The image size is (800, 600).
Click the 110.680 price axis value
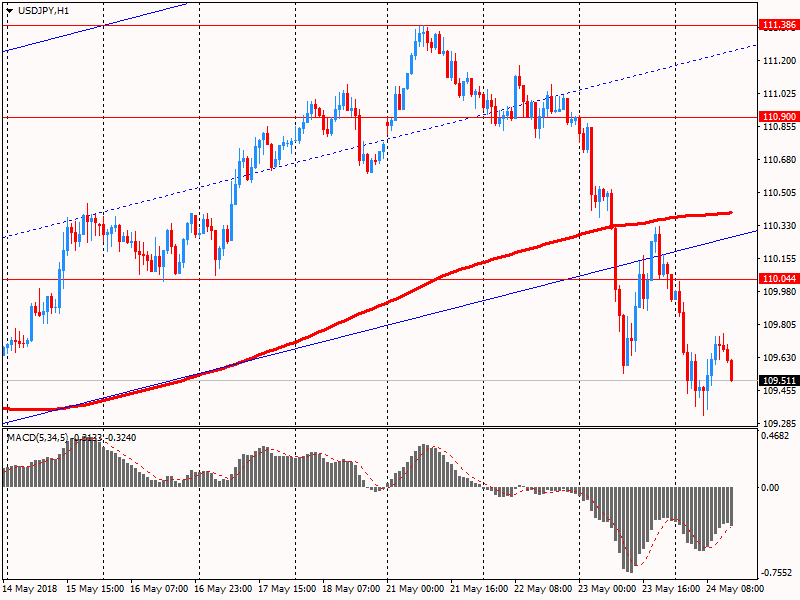(779, 160)
